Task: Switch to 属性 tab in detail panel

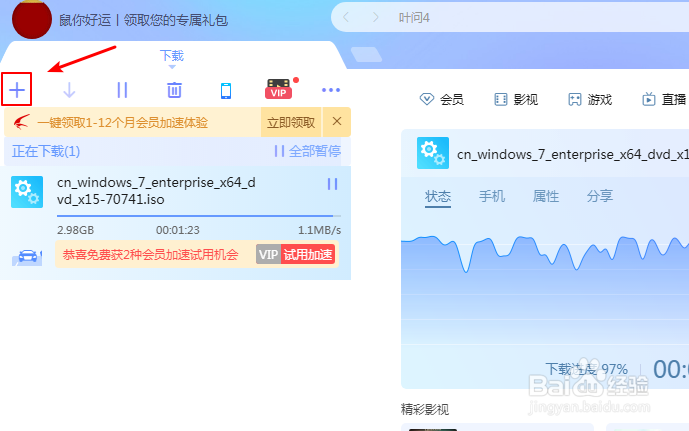Action: tap(546, 196)
